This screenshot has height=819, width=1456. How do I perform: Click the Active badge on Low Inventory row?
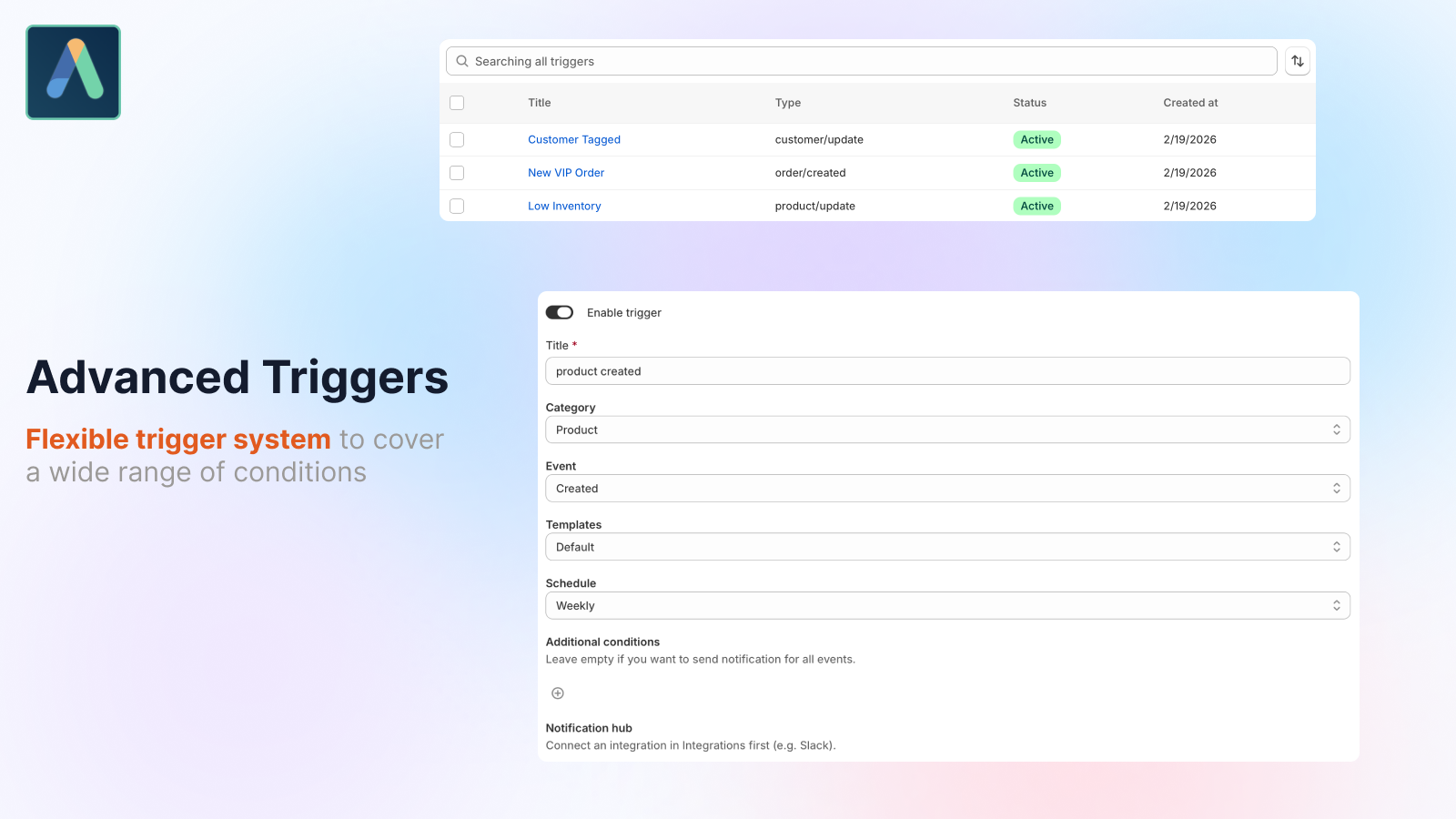tap(1036, 206)
